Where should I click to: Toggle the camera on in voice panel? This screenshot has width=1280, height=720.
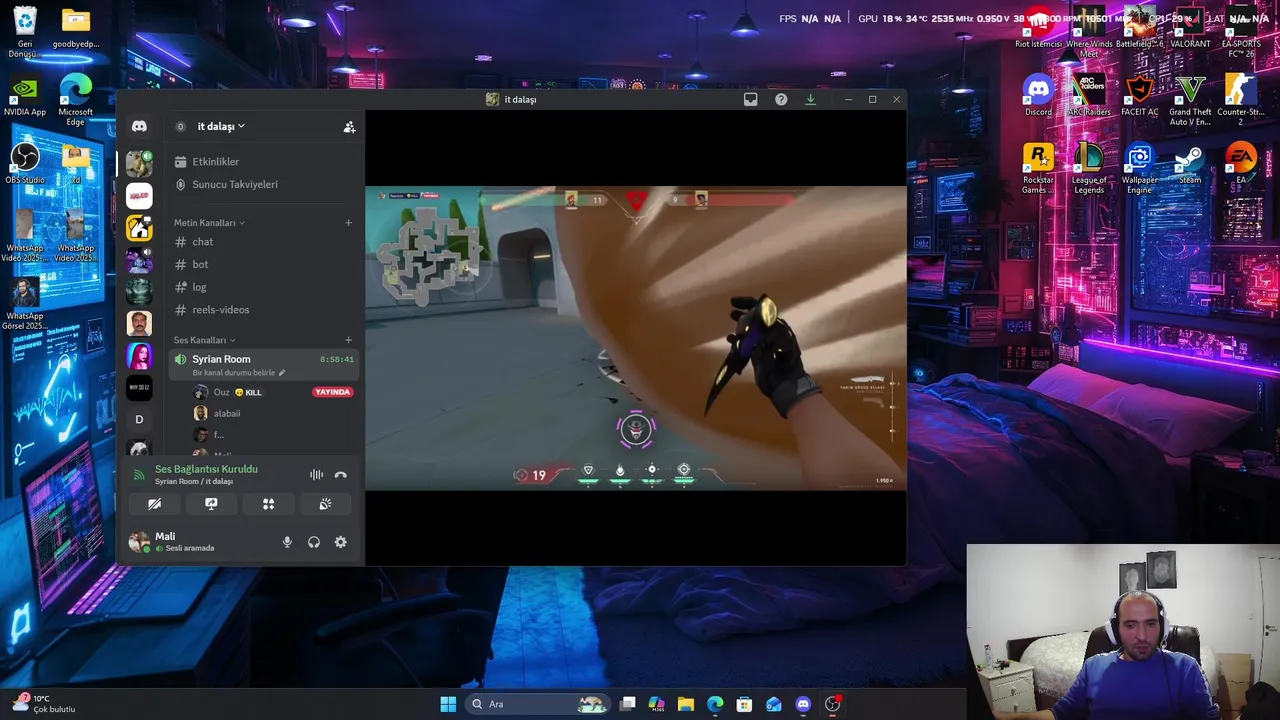[x=154, y=504]
